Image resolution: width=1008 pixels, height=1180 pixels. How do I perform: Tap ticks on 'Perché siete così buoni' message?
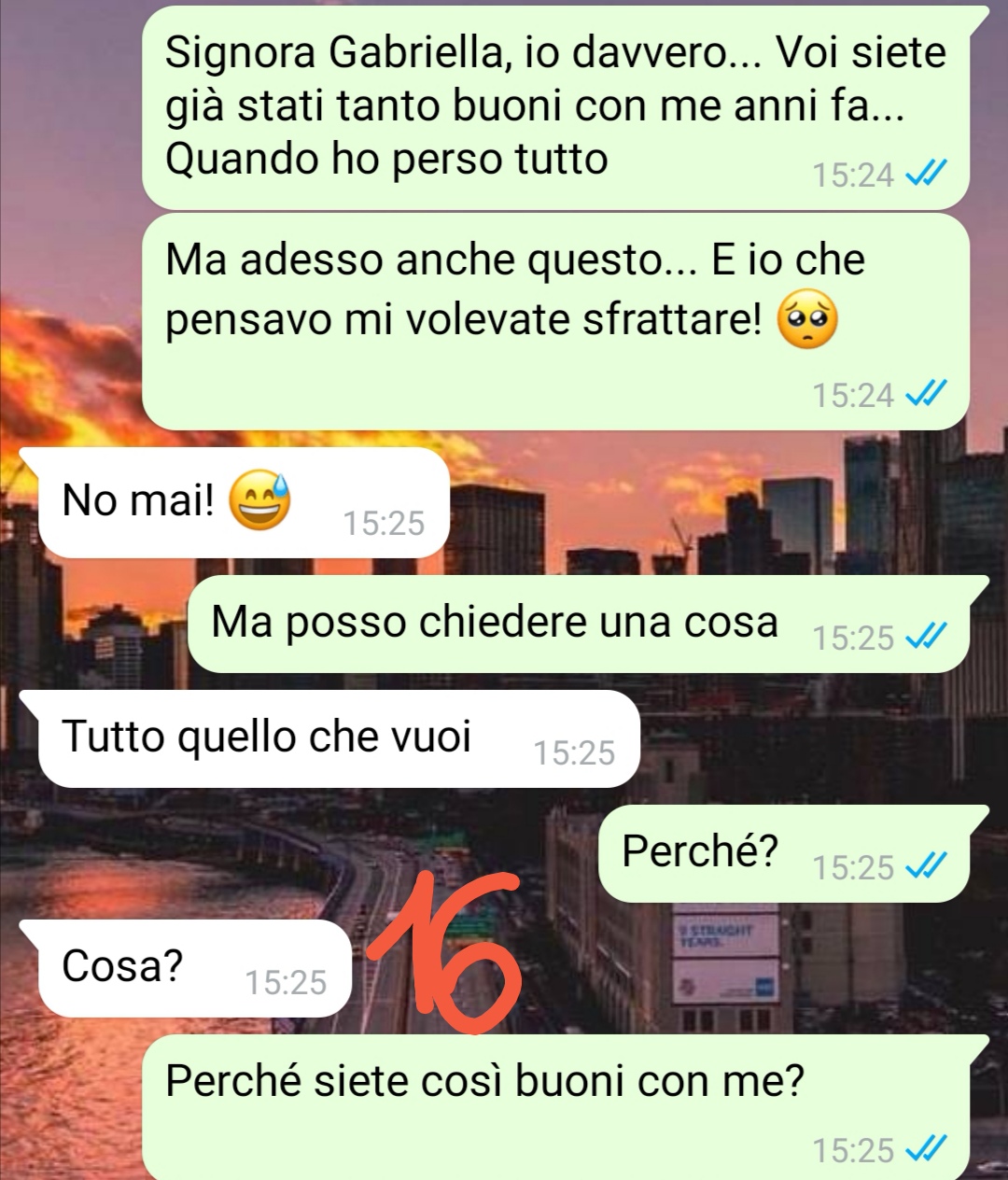(x=927, y=1149)
